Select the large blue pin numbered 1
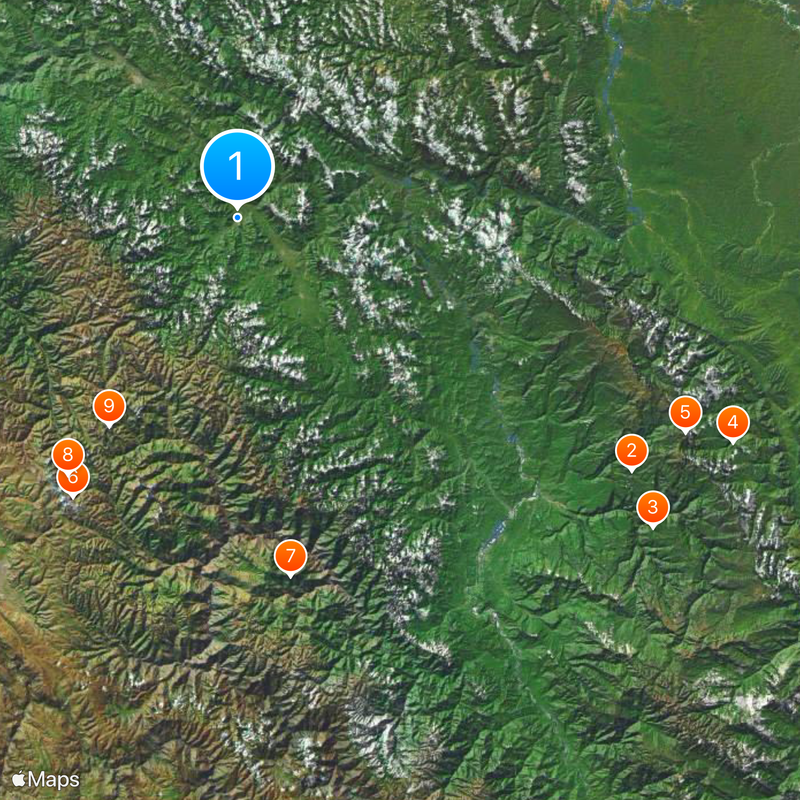Screen dimensions: 800x800 237,166
